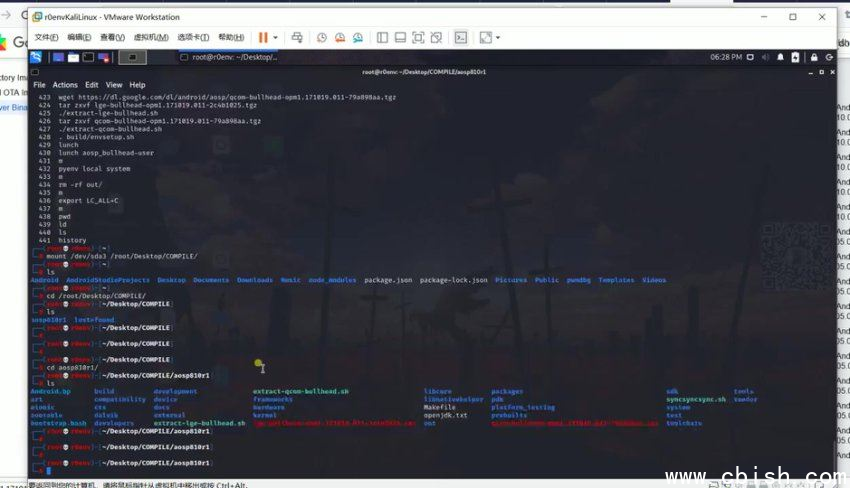Toggle VMware full screen mode button
The image size is (850, 488).
418,37
